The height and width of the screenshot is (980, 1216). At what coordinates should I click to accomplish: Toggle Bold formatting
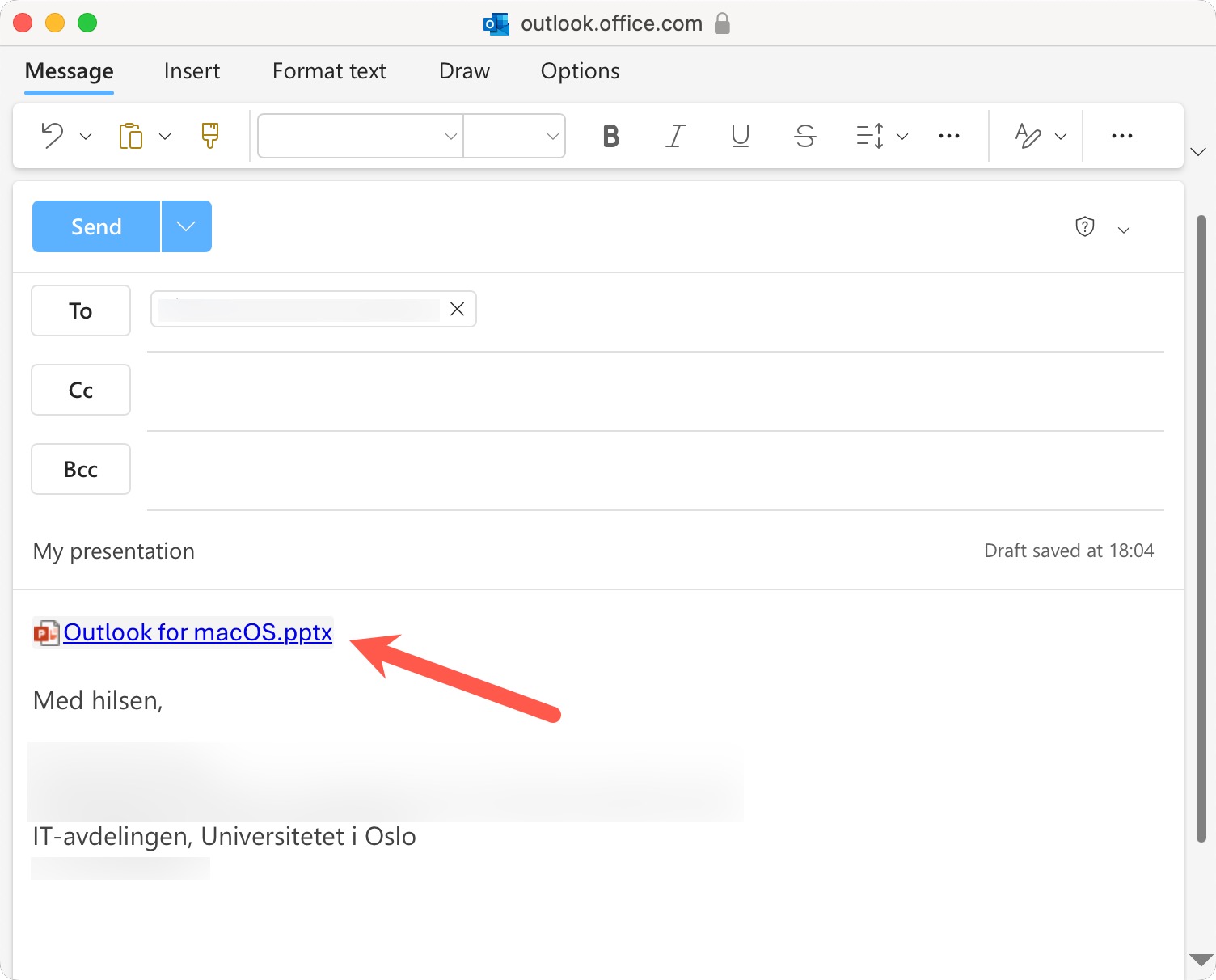611,136
